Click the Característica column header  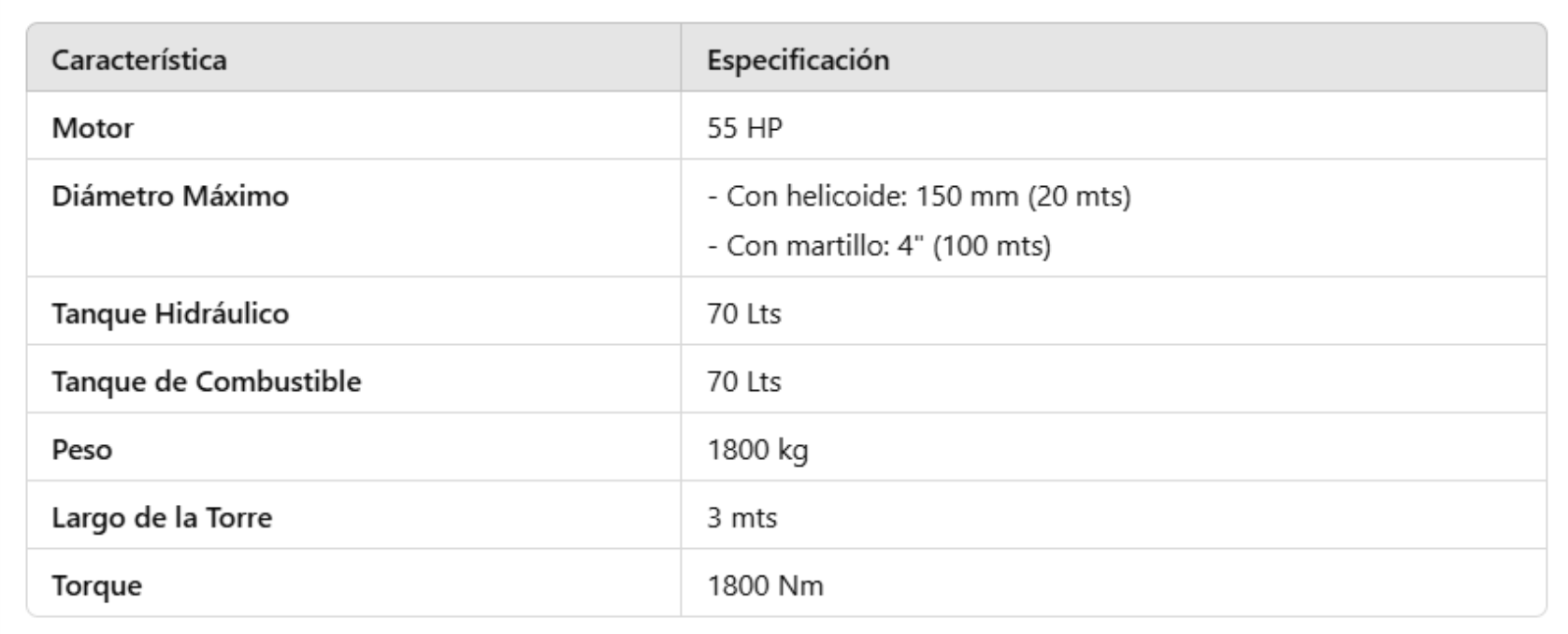pos(138,60)
